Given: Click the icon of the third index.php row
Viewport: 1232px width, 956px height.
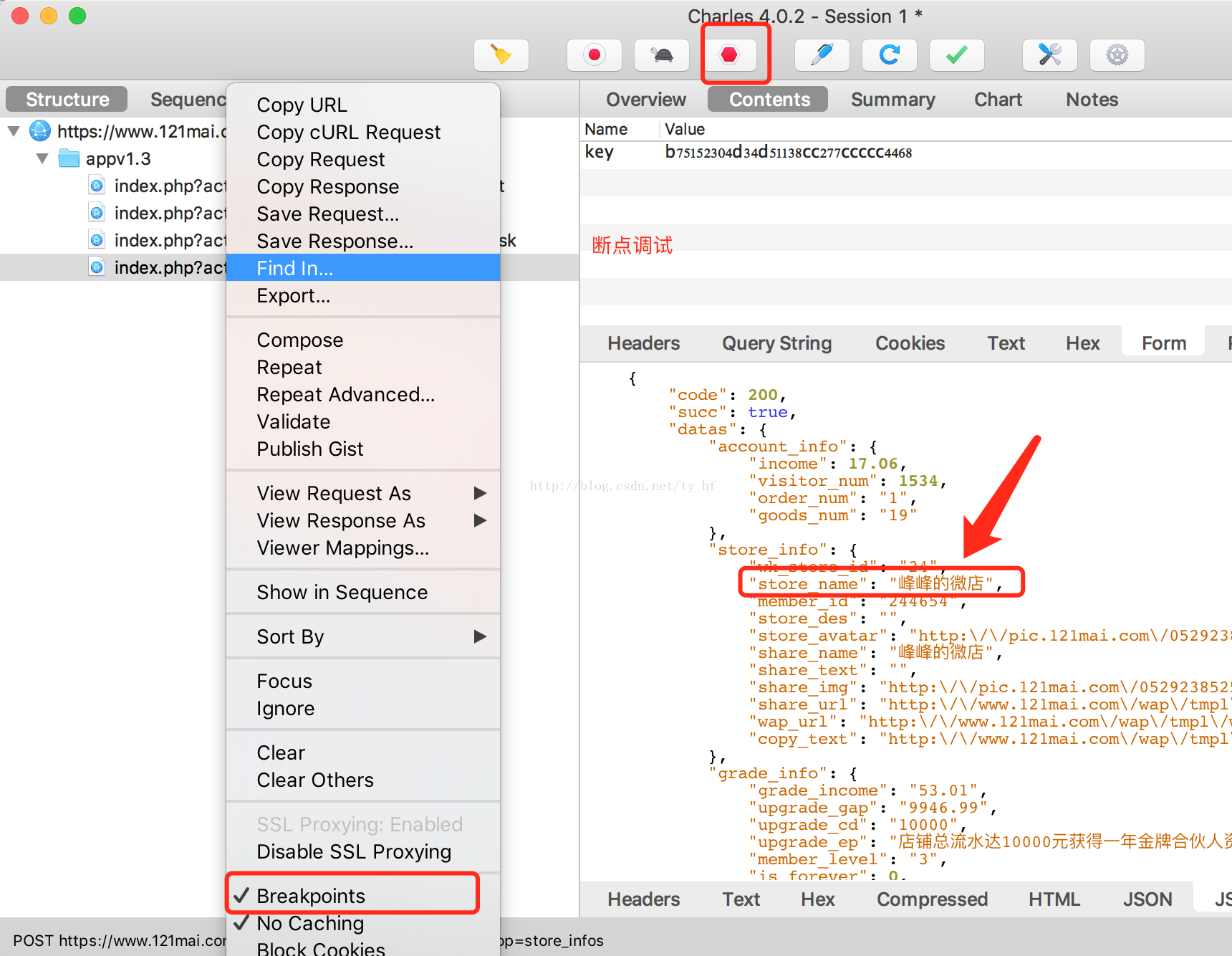Looking at the screenshot, I should point(97,240).
